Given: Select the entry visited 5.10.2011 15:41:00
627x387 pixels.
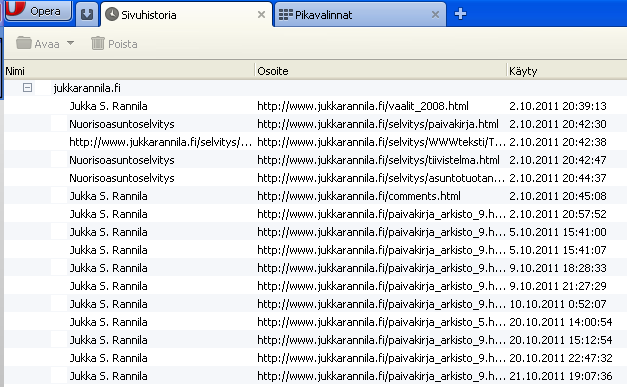Looking at the screenshot, I should tap(315, 232).
